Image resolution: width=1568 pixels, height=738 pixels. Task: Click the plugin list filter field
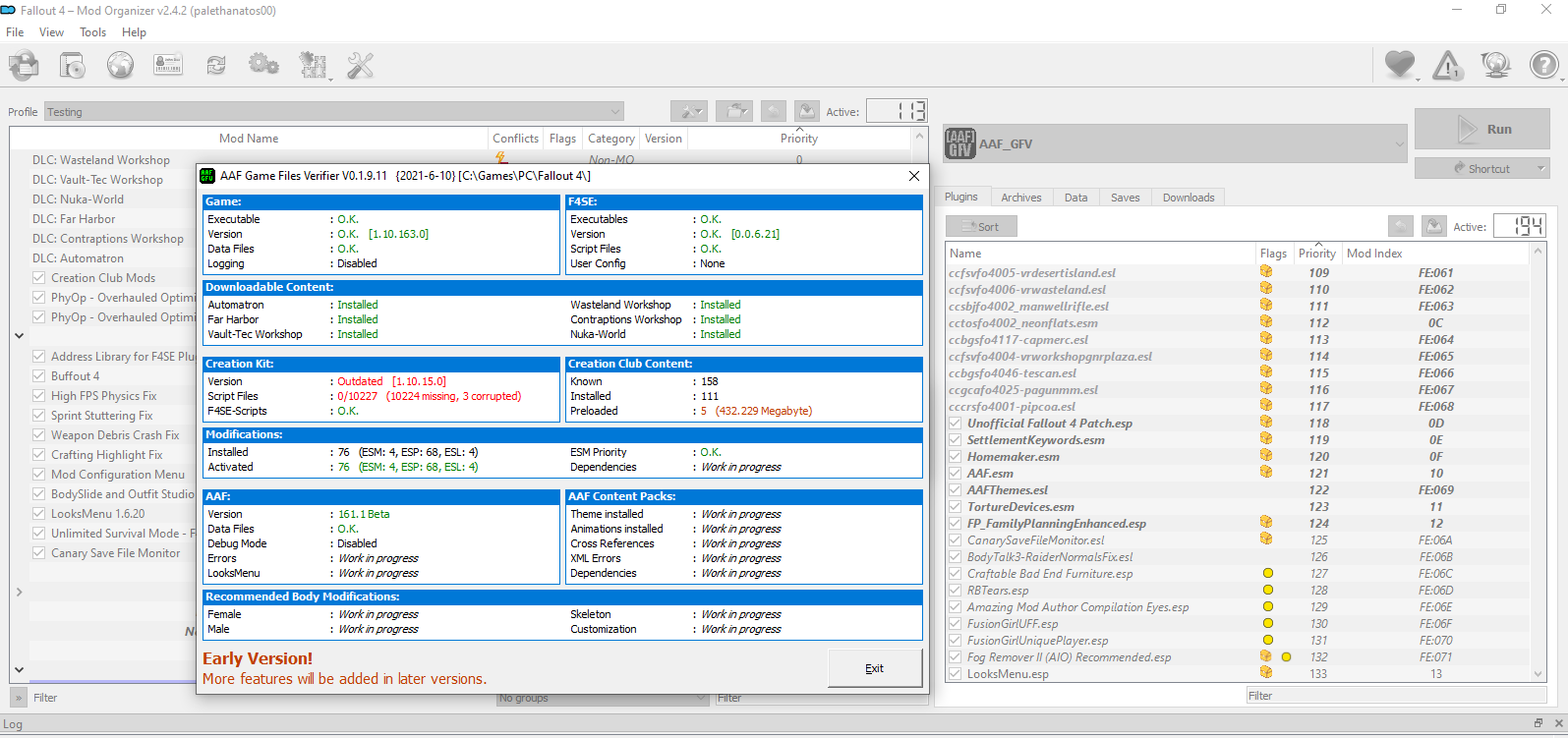pos(1396,696)
